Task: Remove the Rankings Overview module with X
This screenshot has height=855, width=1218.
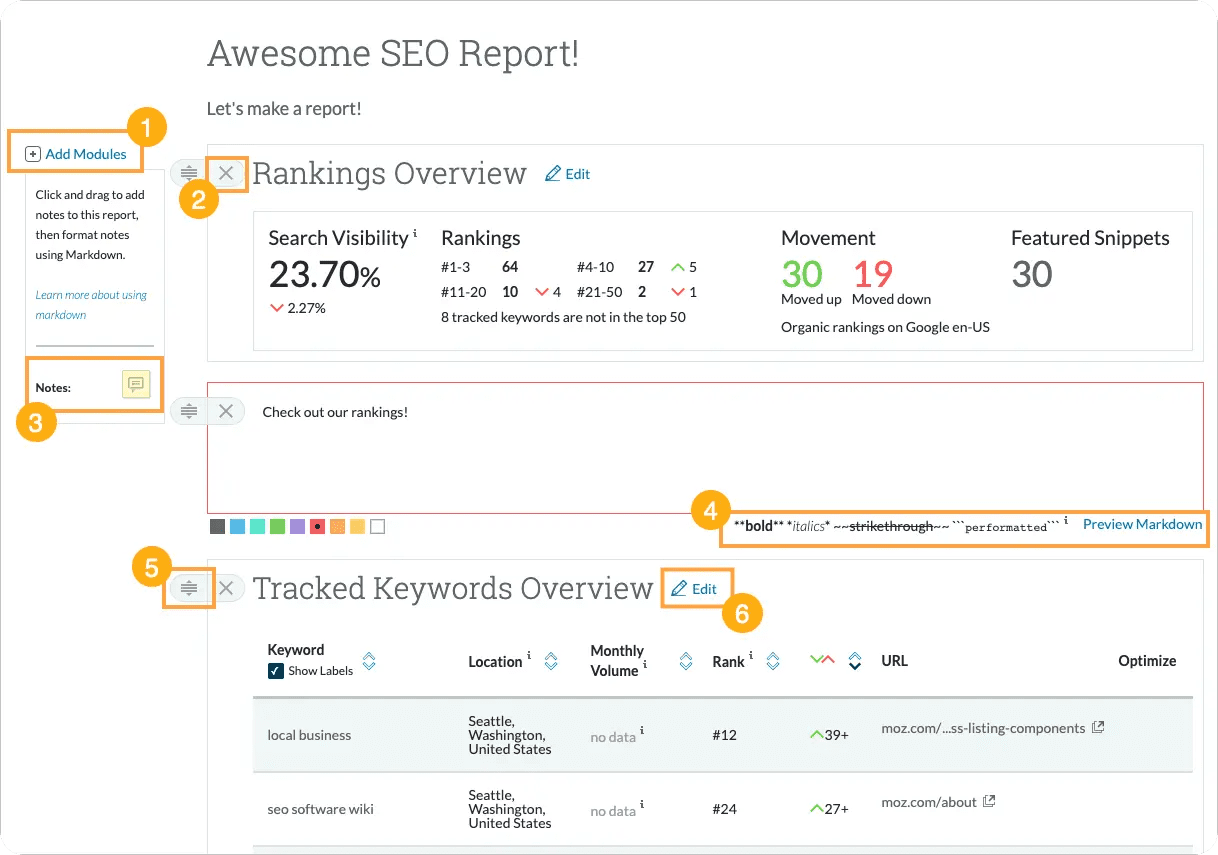Action: coord(226,173)
